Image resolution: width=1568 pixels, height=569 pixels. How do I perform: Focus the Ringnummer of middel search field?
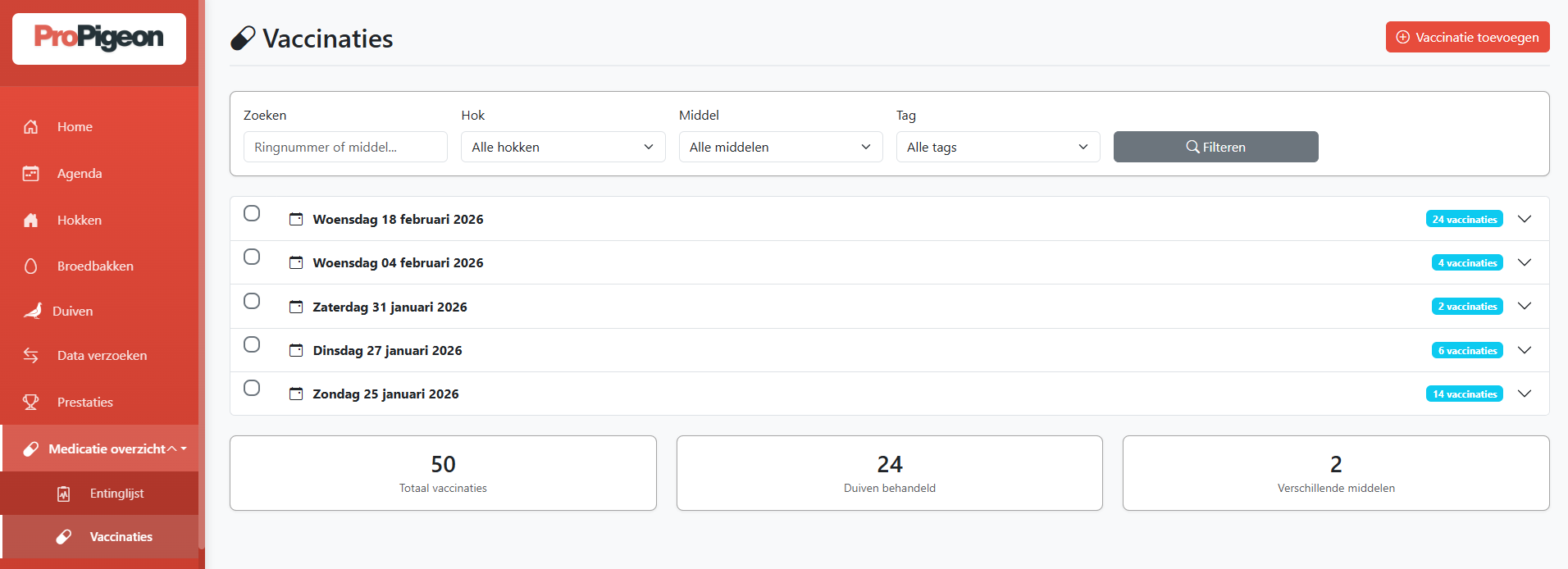tap(345, 147)
